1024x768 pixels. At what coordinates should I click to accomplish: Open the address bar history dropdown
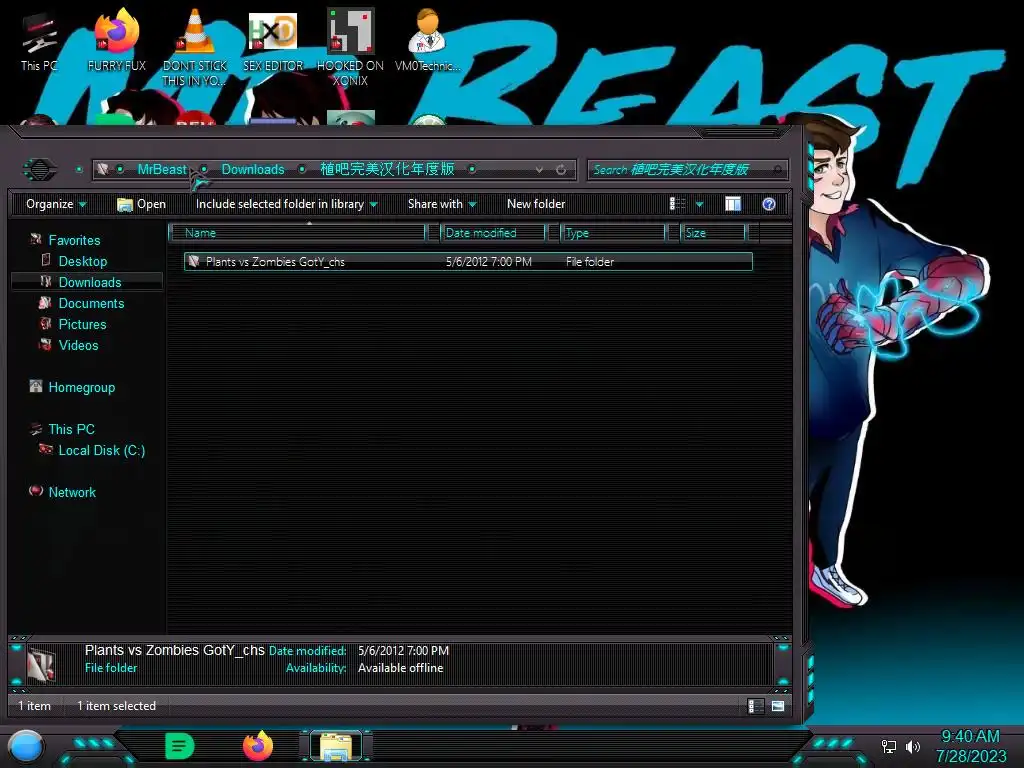point(539,170)
